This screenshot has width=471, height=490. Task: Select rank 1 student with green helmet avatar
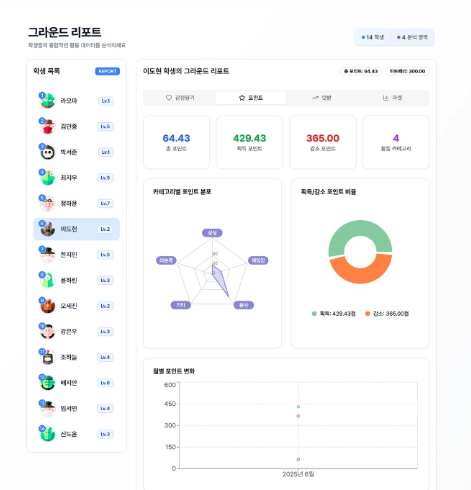coord(76,101)
